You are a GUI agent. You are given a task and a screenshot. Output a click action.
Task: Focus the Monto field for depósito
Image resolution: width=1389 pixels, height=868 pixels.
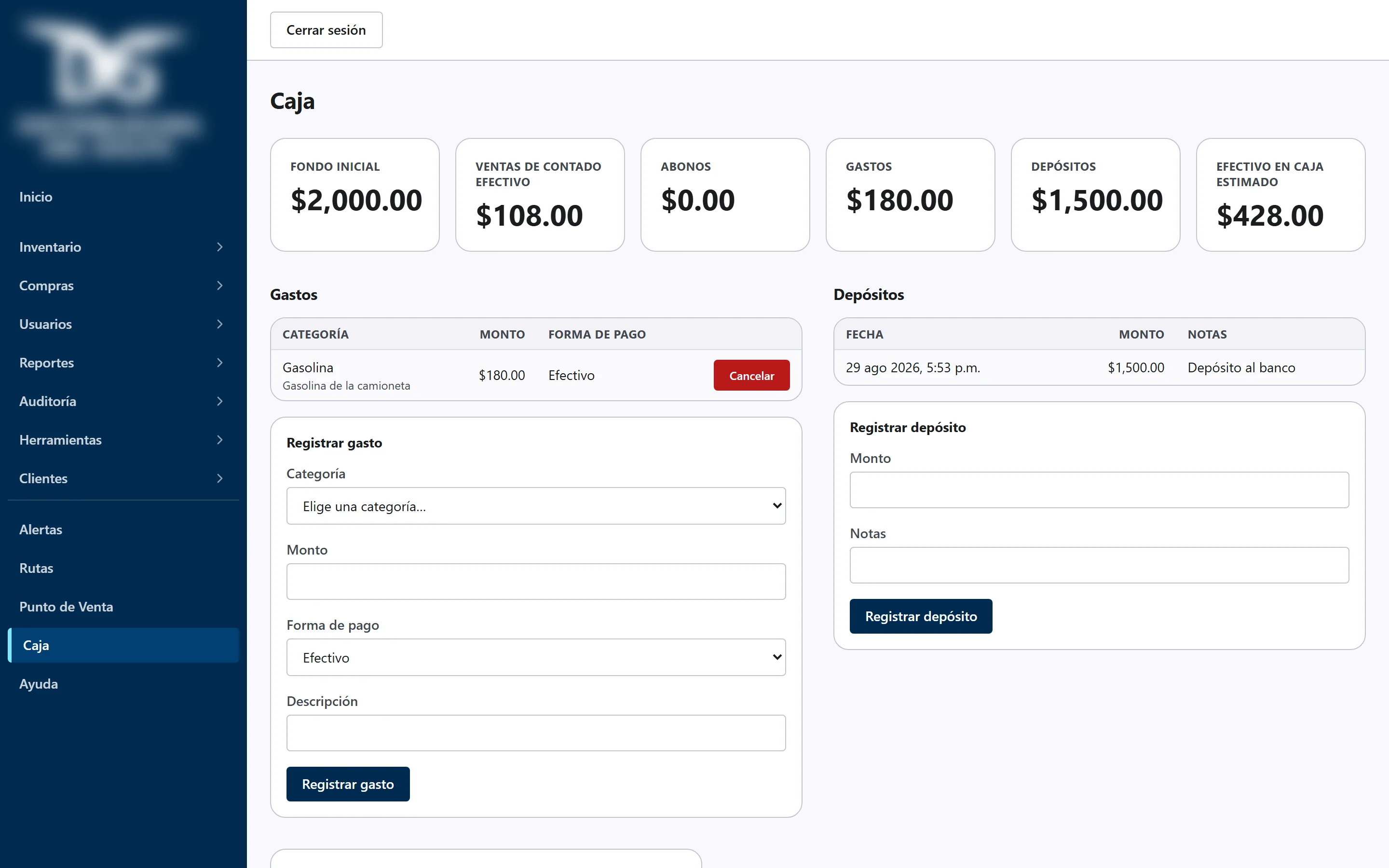click(1099, 489)
